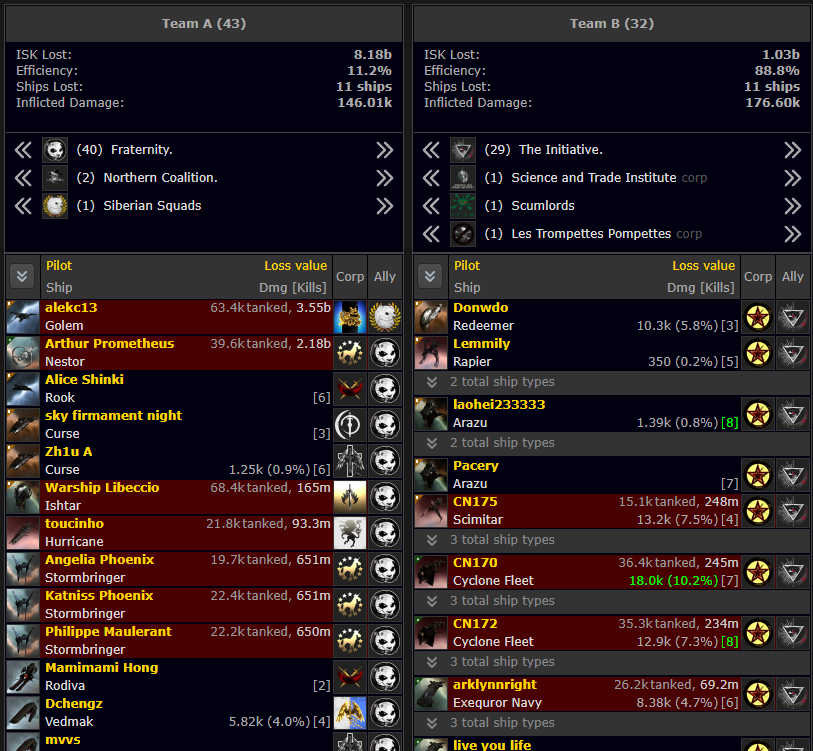Viewport: 813px width, 751px height.
Task: Sort Team A by Loss value
Action: click(295, 266)
